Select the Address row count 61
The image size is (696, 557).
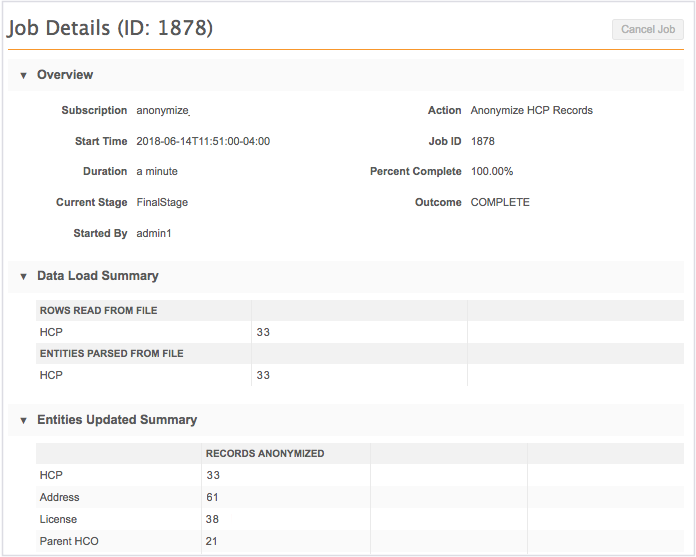click(x=213, y=497)
